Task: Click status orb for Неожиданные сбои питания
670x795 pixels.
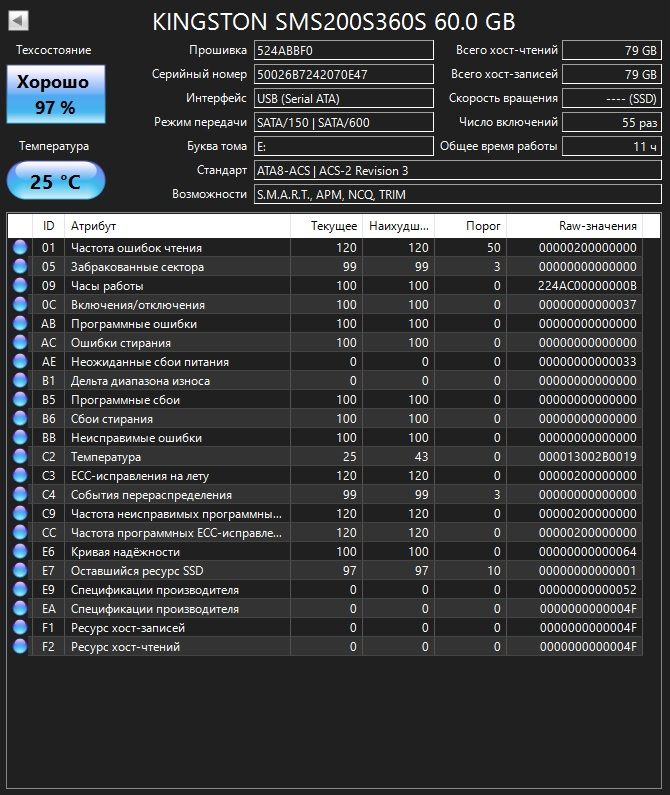Action: coord(20,362)
